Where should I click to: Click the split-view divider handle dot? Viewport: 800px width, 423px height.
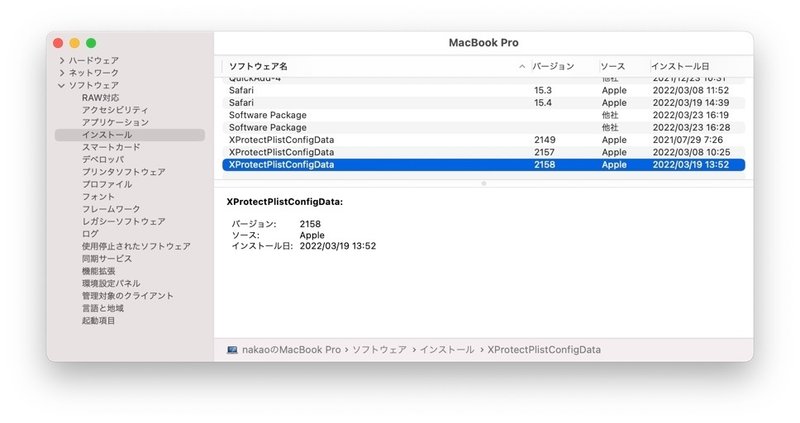484,183
